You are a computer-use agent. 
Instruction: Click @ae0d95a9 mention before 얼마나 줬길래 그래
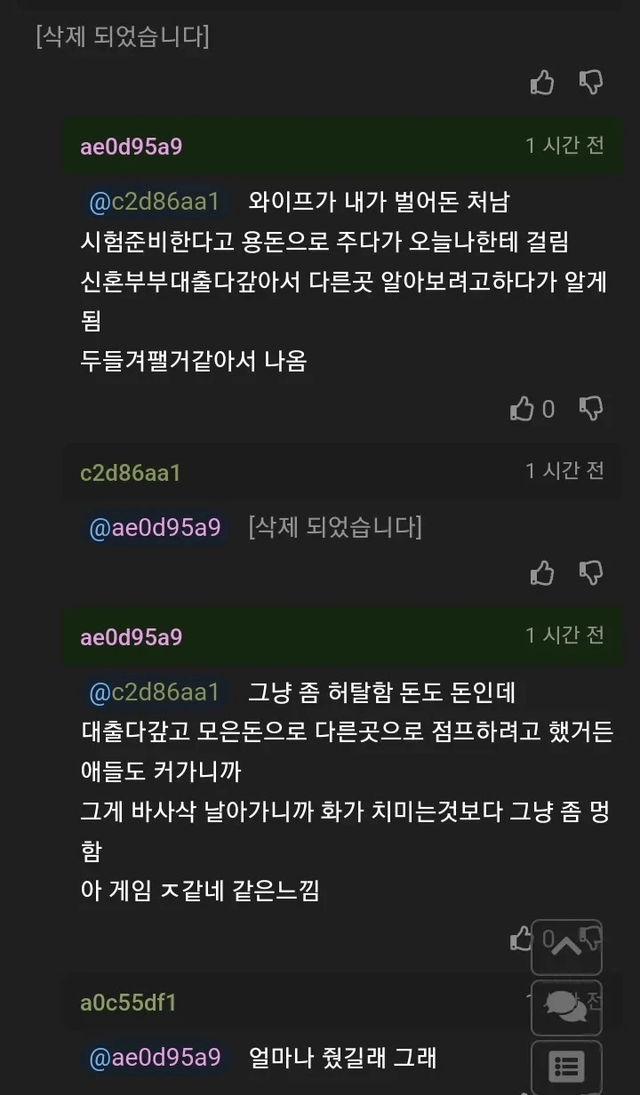pyautogui.click(x=155, y=1056)
